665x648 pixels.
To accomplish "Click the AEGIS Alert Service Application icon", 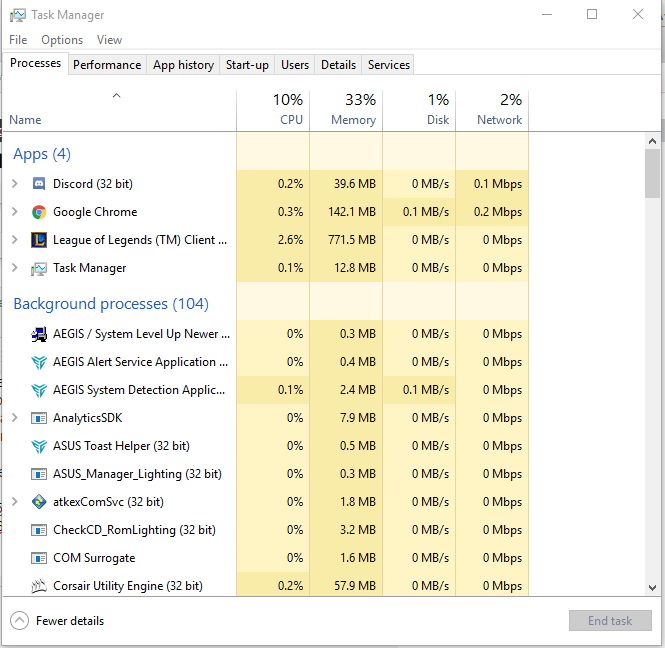I will coord(39,363).
